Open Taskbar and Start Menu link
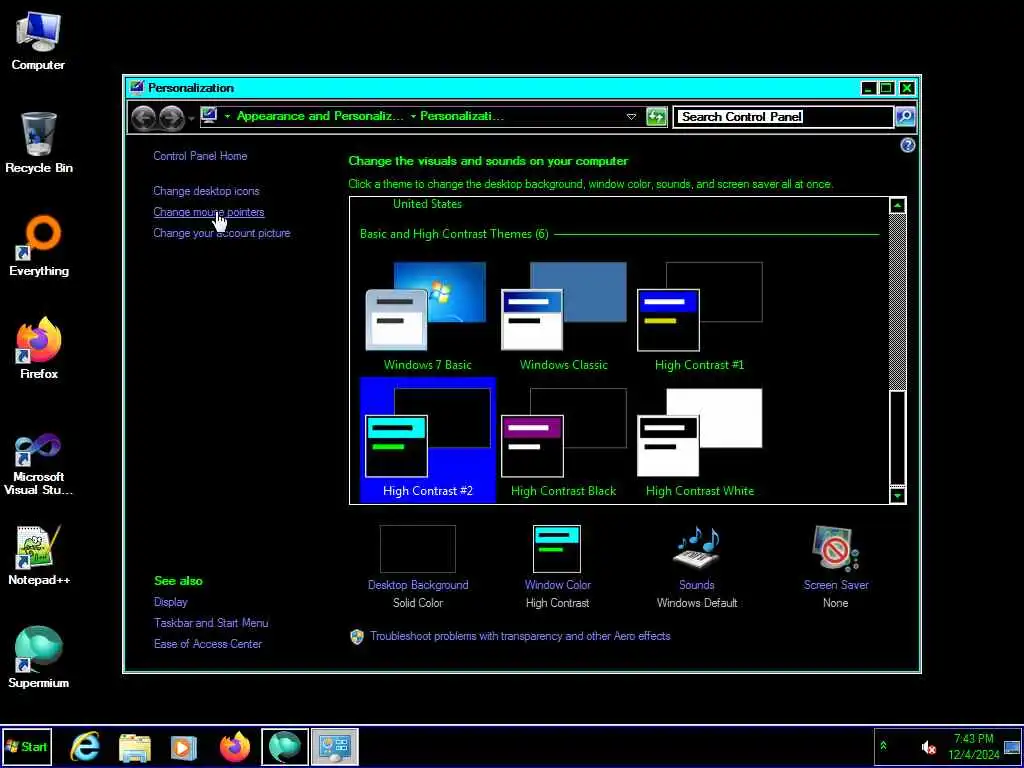The width and height of the screenshot is (1024, 768). click(x=211, y=623)
